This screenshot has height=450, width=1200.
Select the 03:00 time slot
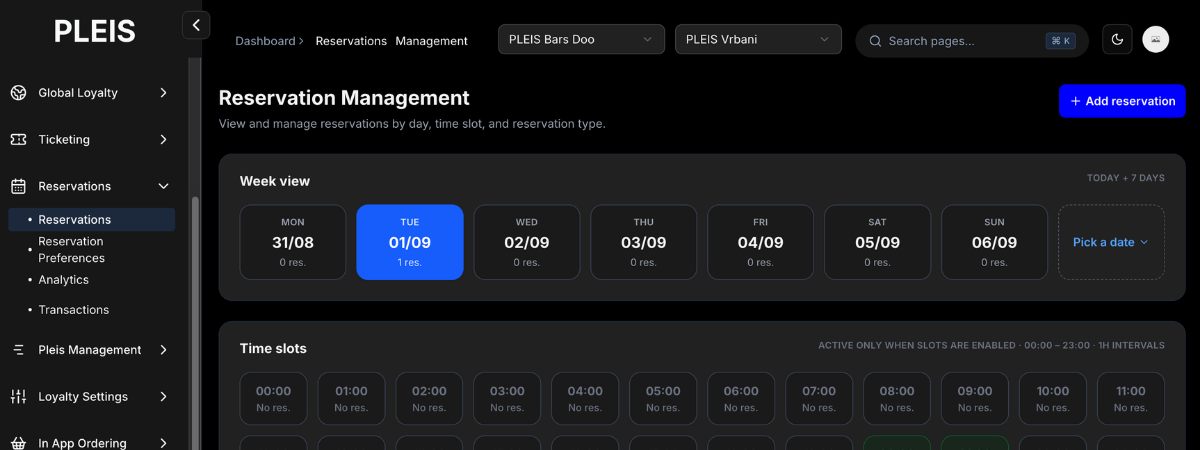pyautogui.click(x=507, y=398)
